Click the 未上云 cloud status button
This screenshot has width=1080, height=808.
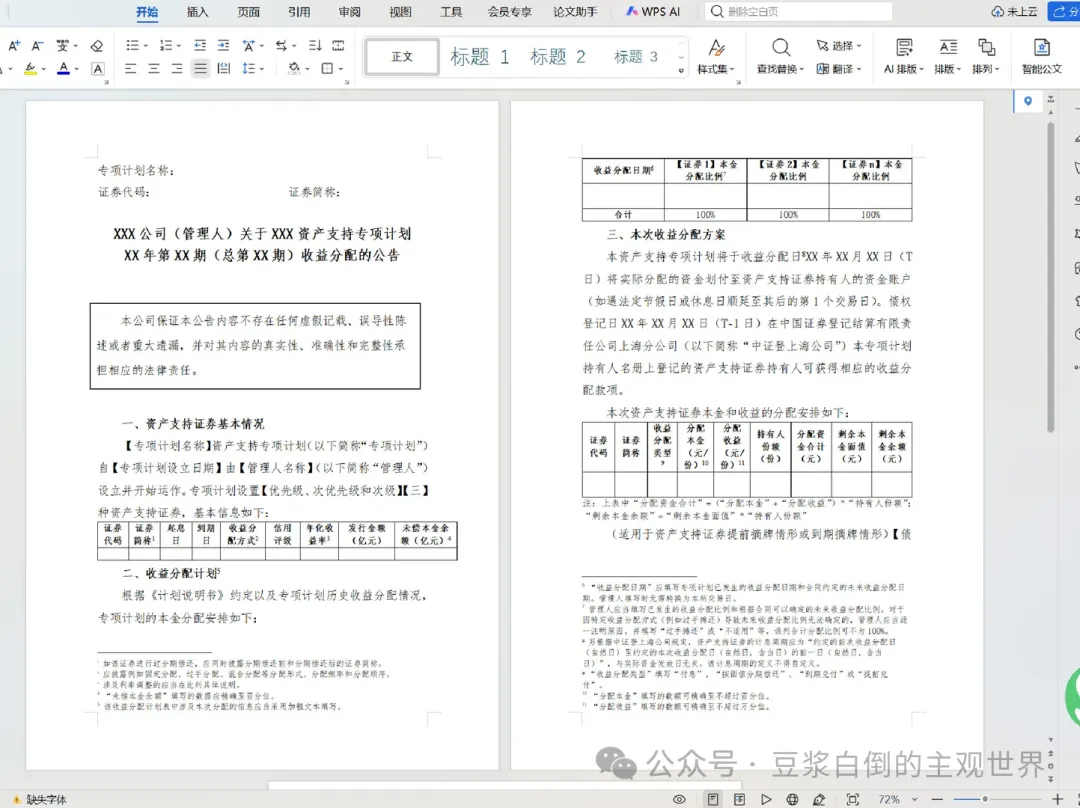coord(1014,12)
